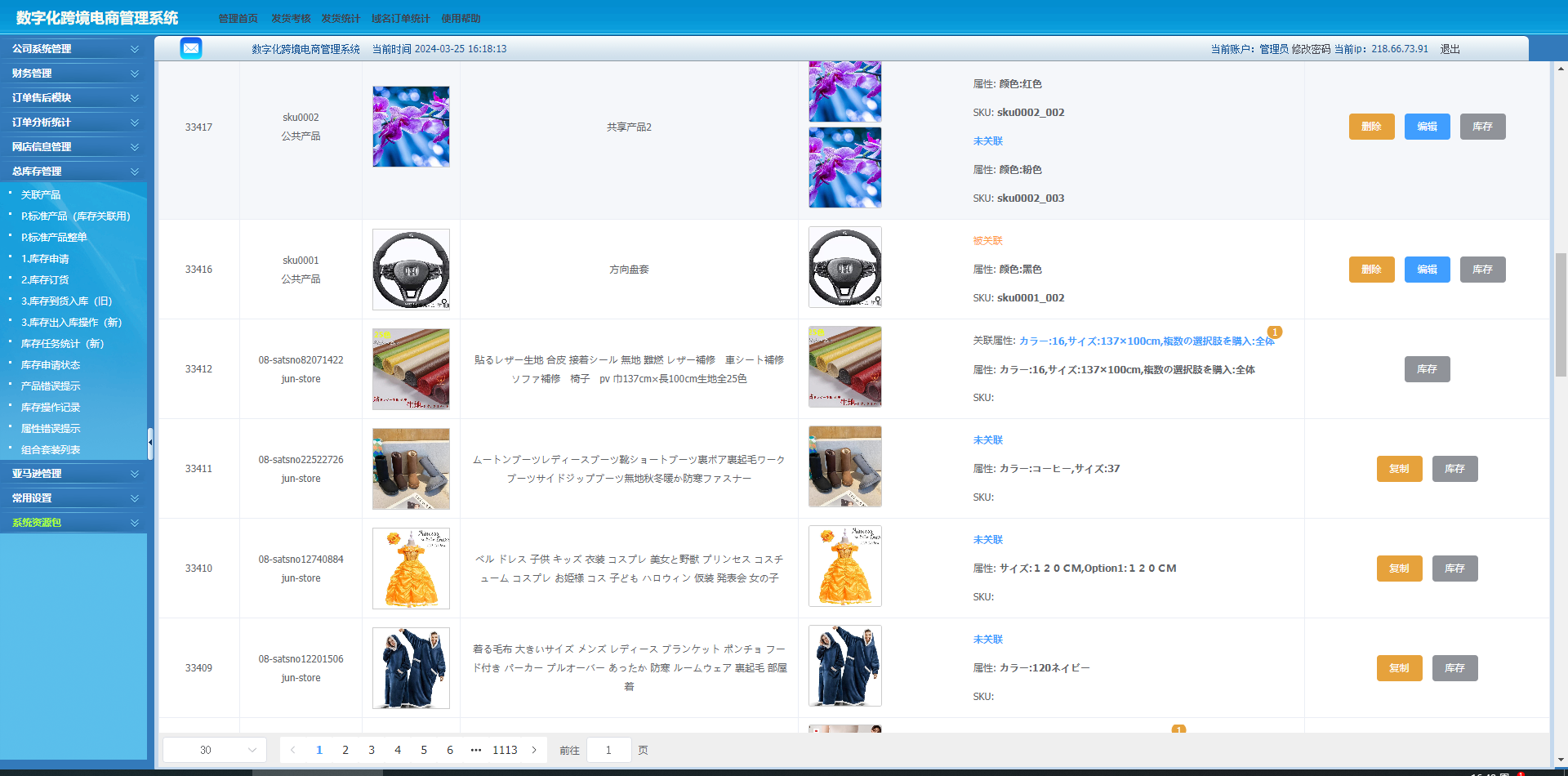Image resolution: width=1568 pixels, height=776 pixels.
Task: Click the 退出 logout link
Action: 1450,49
